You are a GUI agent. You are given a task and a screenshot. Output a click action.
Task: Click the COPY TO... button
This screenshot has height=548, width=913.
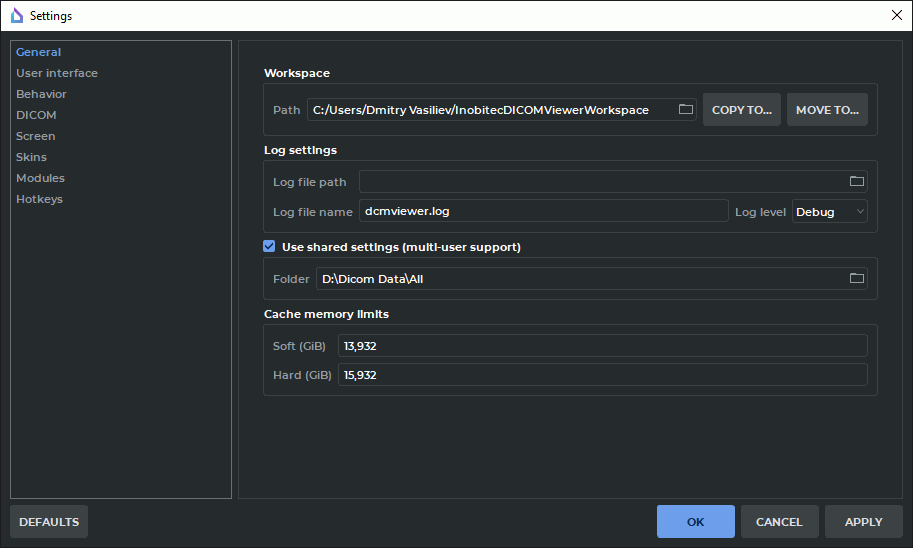741,110
